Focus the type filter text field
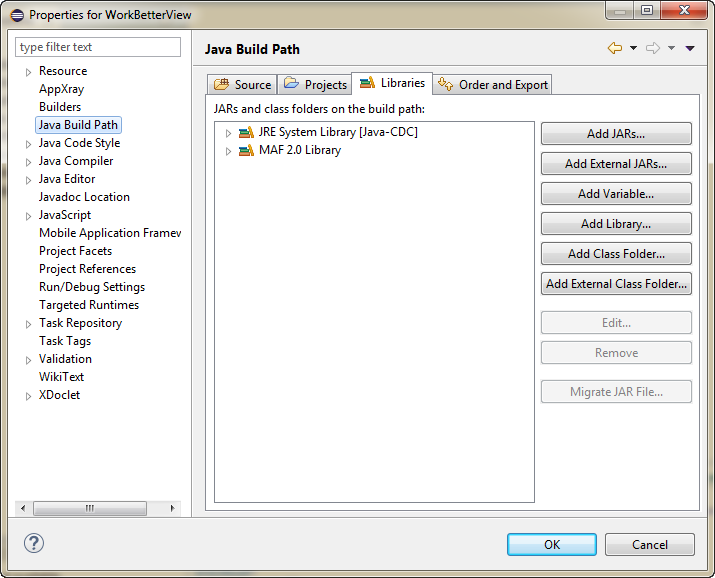This screenshot has height=578, width=715. click(x=98, y=47)
